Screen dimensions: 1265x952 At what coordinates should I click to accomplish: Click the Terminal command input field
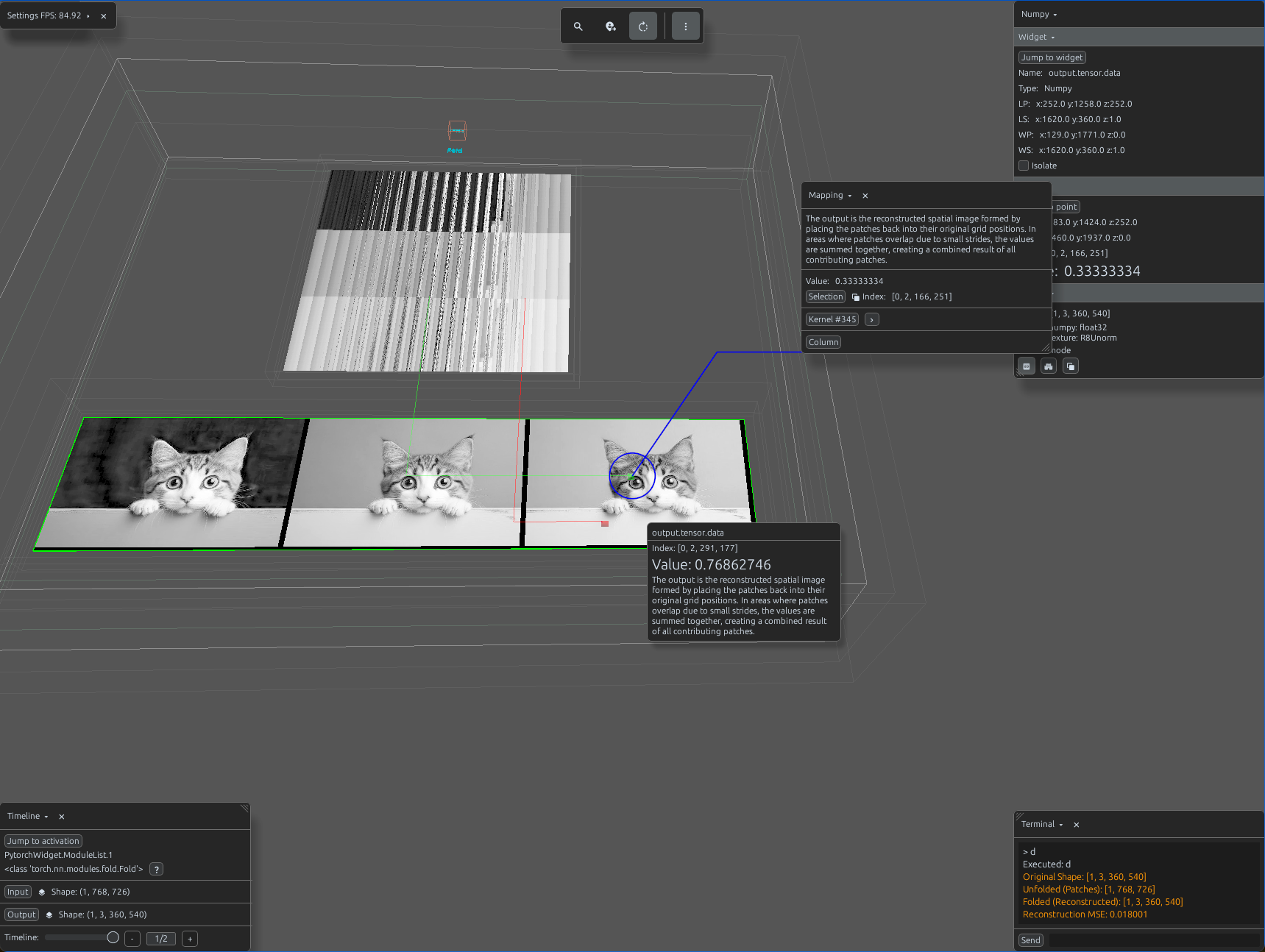coord(1153,940)
